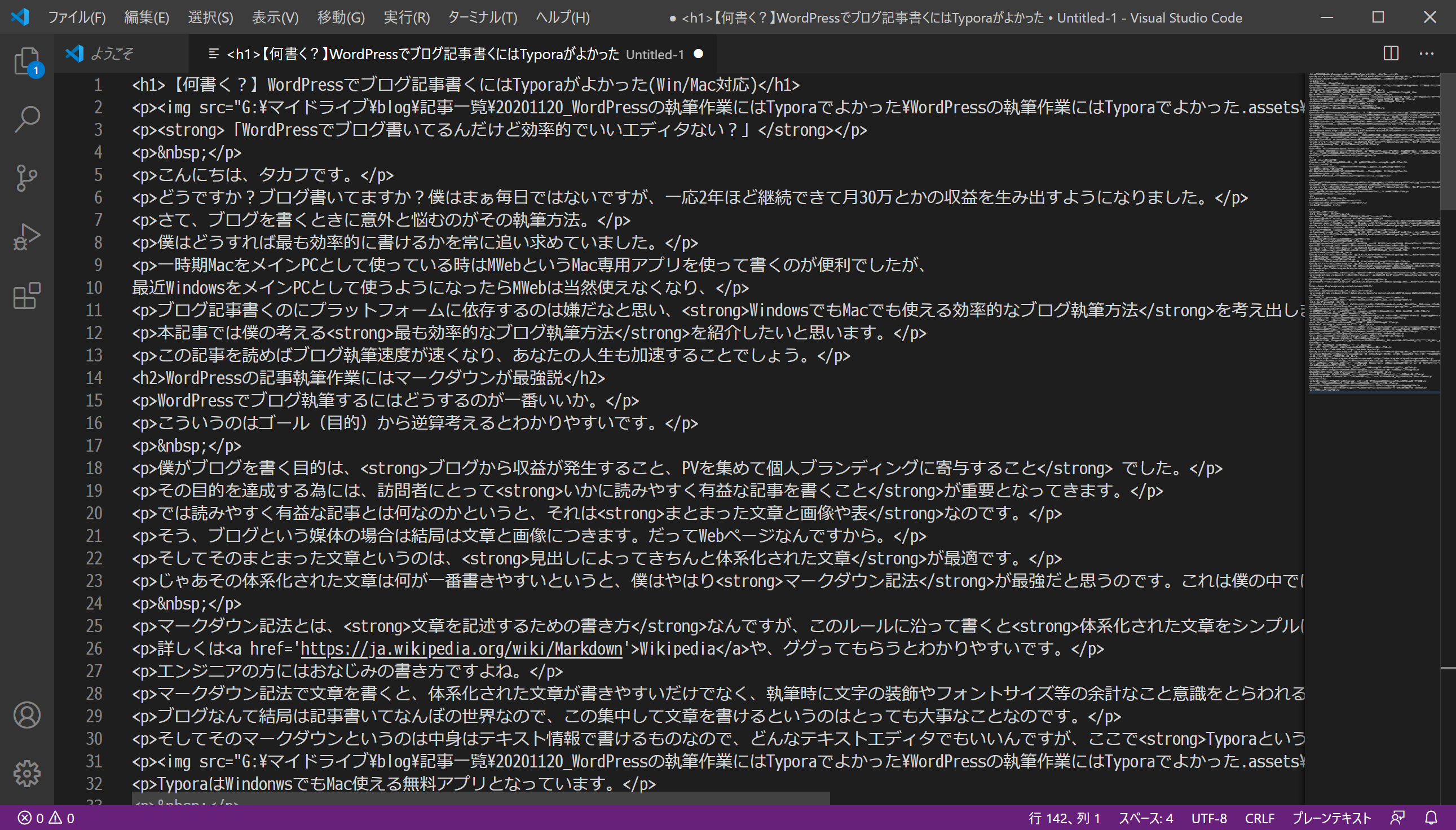Open the Manage gear icon
1456x830 pixels.
[x=27, y=774]
